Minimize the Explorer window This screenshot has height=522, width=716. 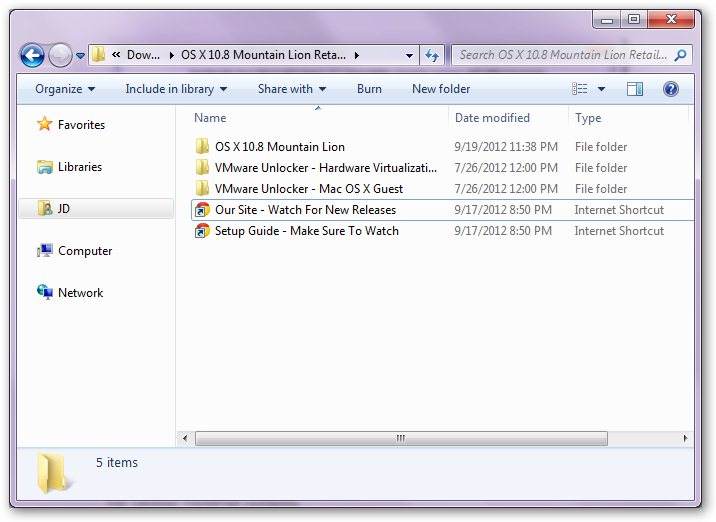coord(606,20)
